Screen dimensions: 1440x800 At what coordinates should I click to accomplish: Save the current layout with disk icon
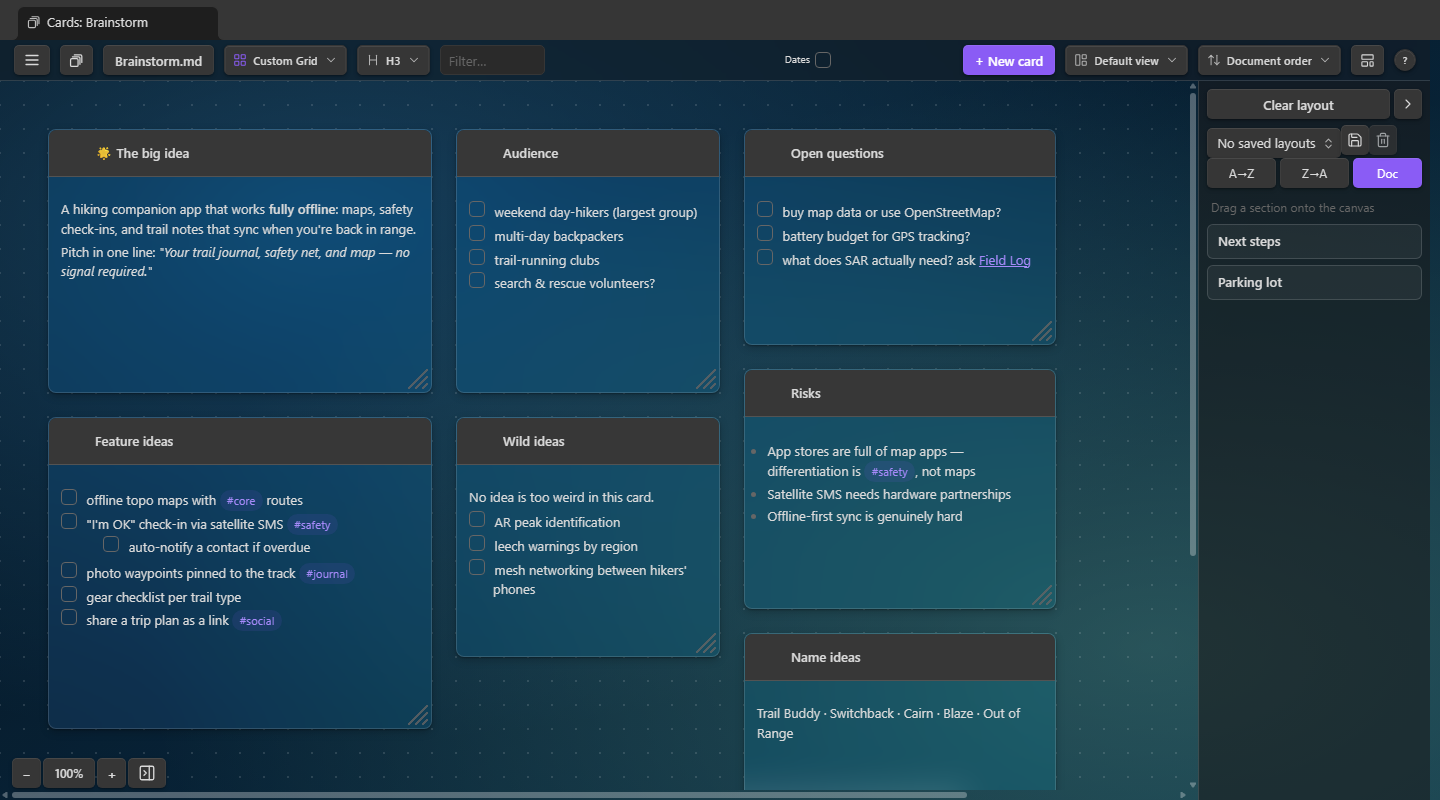1355,140
